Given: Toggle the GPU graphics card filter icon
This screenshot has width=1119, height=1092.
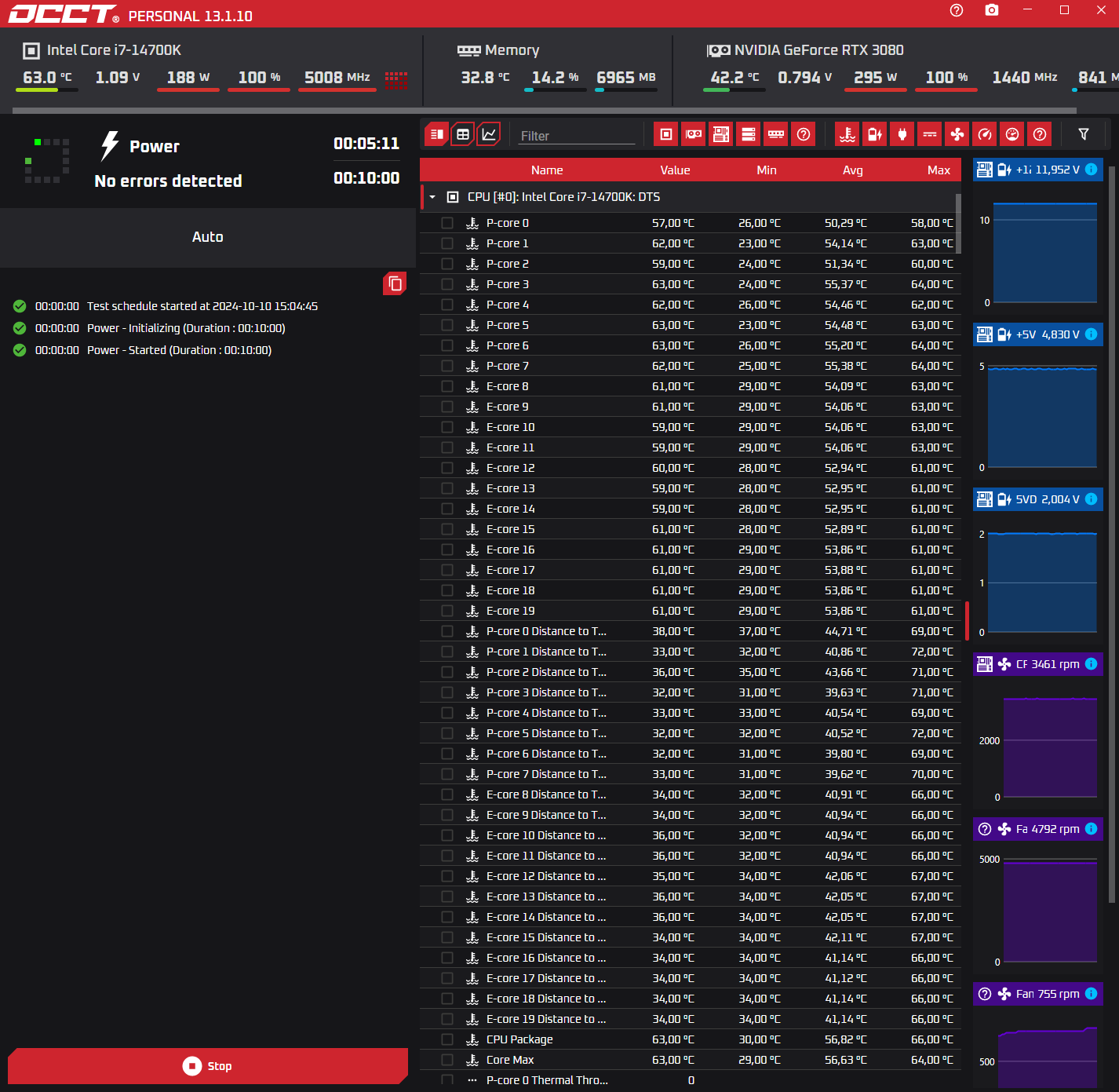Looking at the screenshot, I should pos(694,134).
